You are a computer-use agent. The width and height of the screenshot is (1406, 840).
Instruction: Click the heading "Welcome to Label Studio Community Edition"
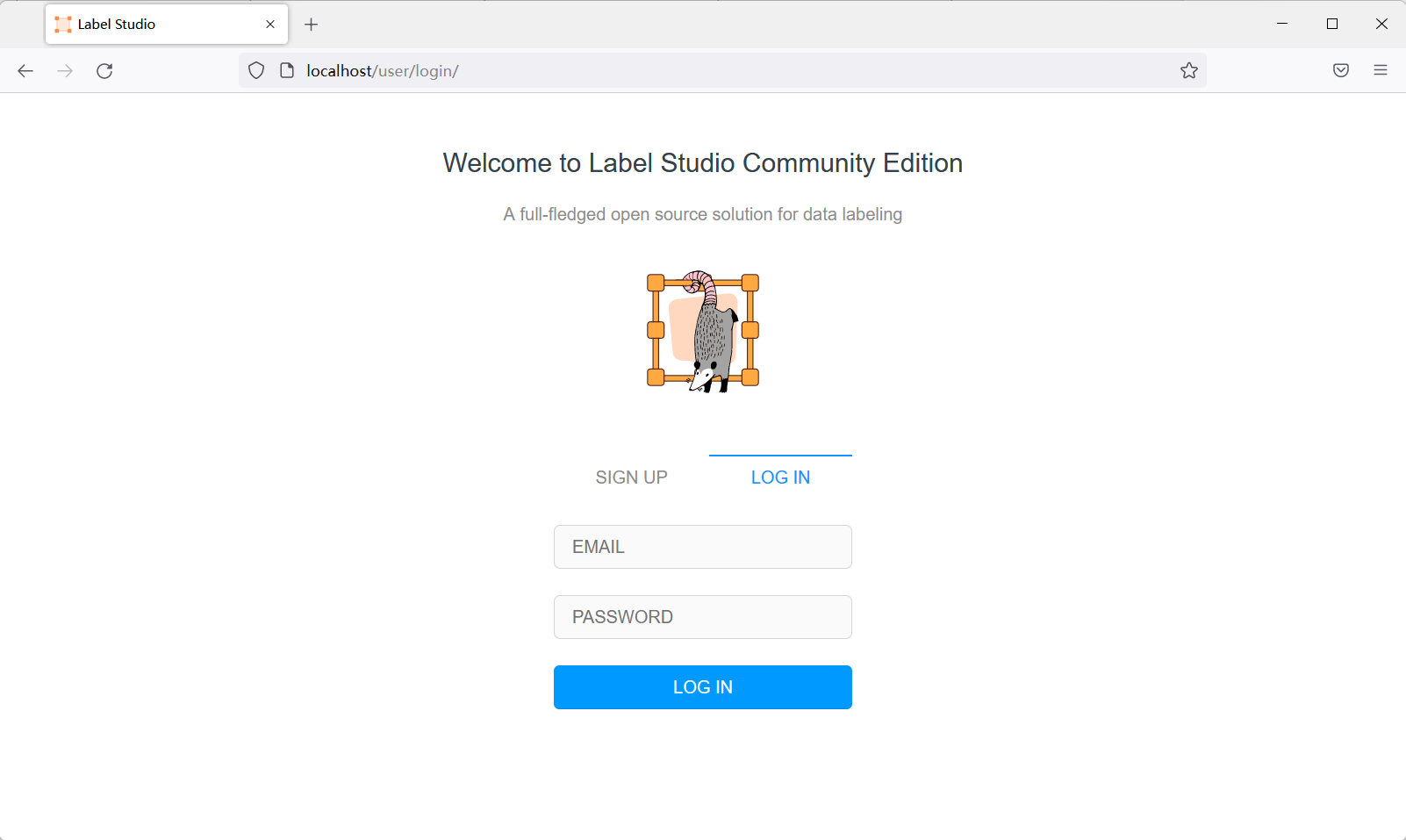coord(703,163)
